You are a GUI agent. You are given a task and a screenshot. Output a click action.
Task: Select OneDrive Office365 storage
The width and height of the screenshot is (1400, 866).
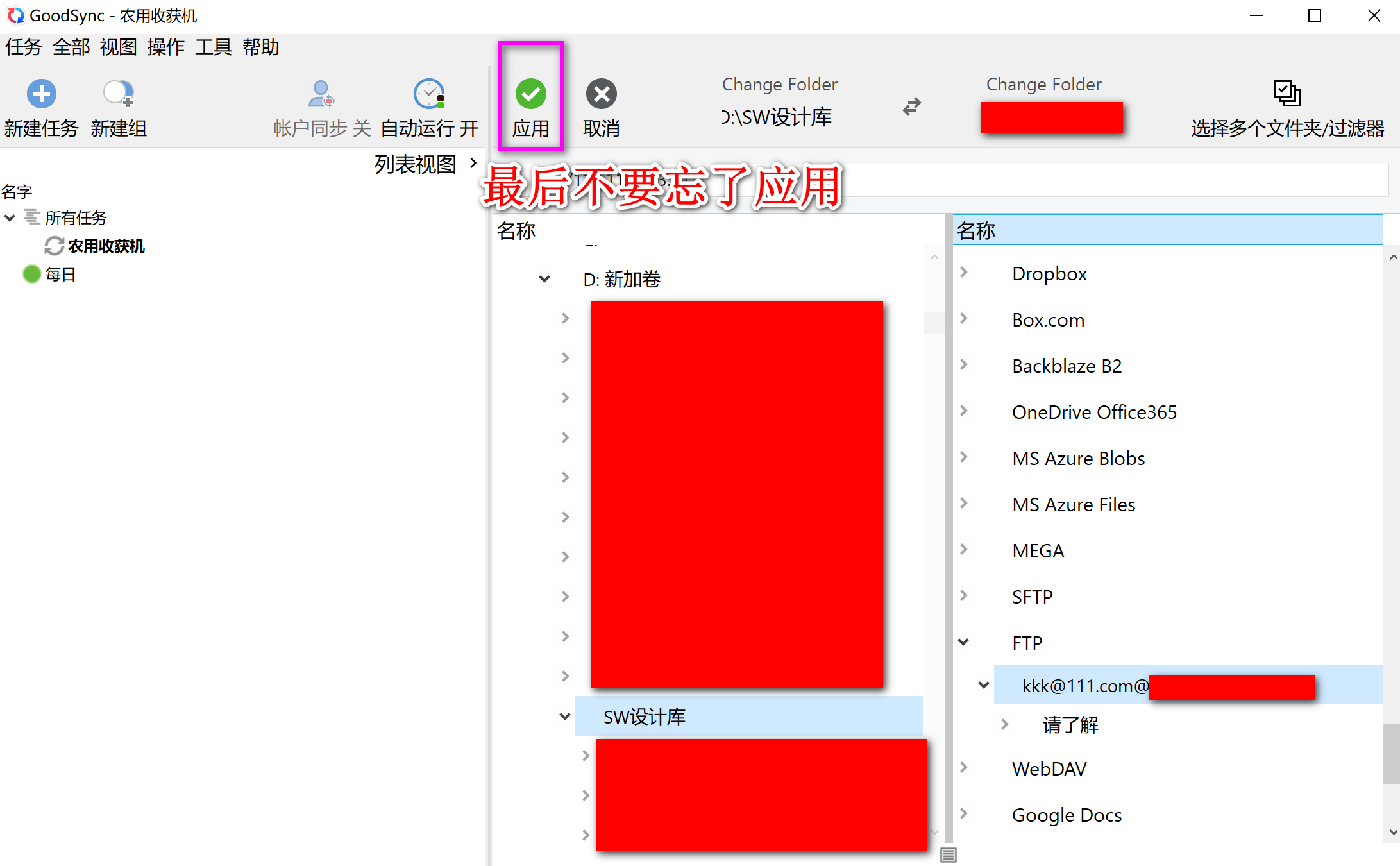click(x=1094, y=412)
